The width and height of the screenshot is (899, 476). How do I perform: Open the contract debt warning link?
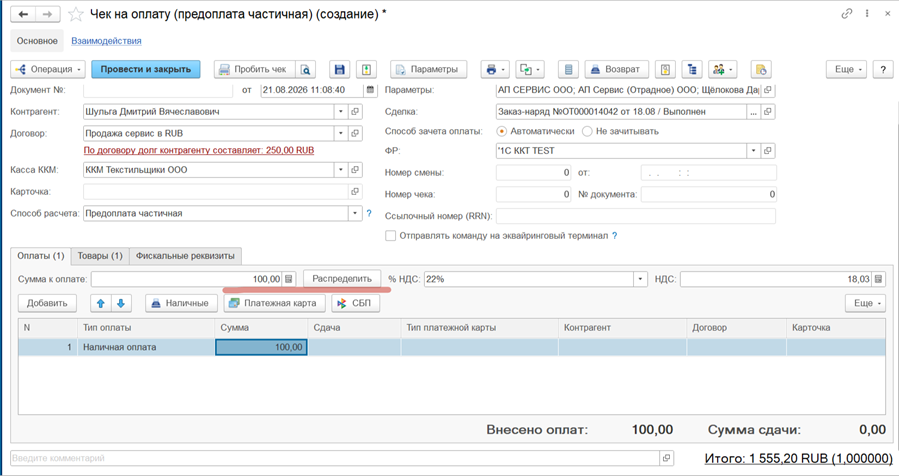point(199,150)
